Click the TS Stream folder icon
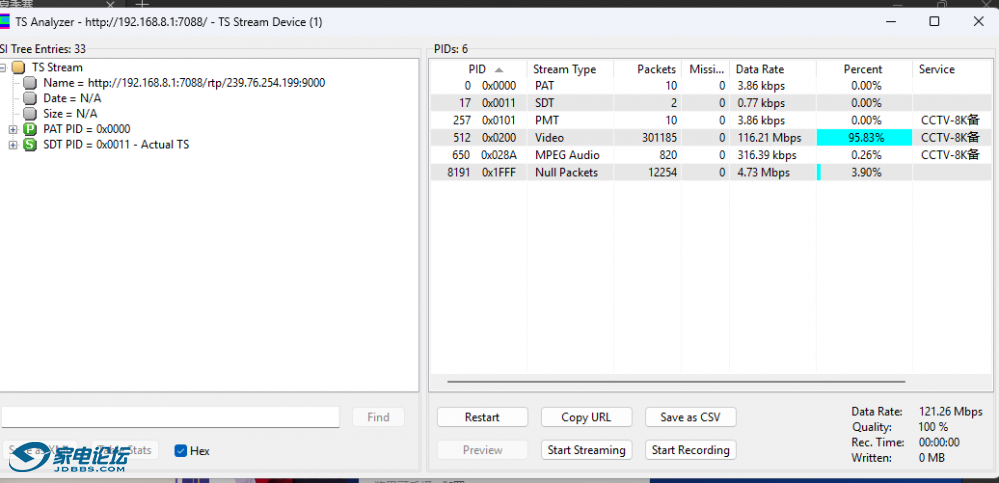The height and width of the screenshot is (483, 999). tap(19, 67)
